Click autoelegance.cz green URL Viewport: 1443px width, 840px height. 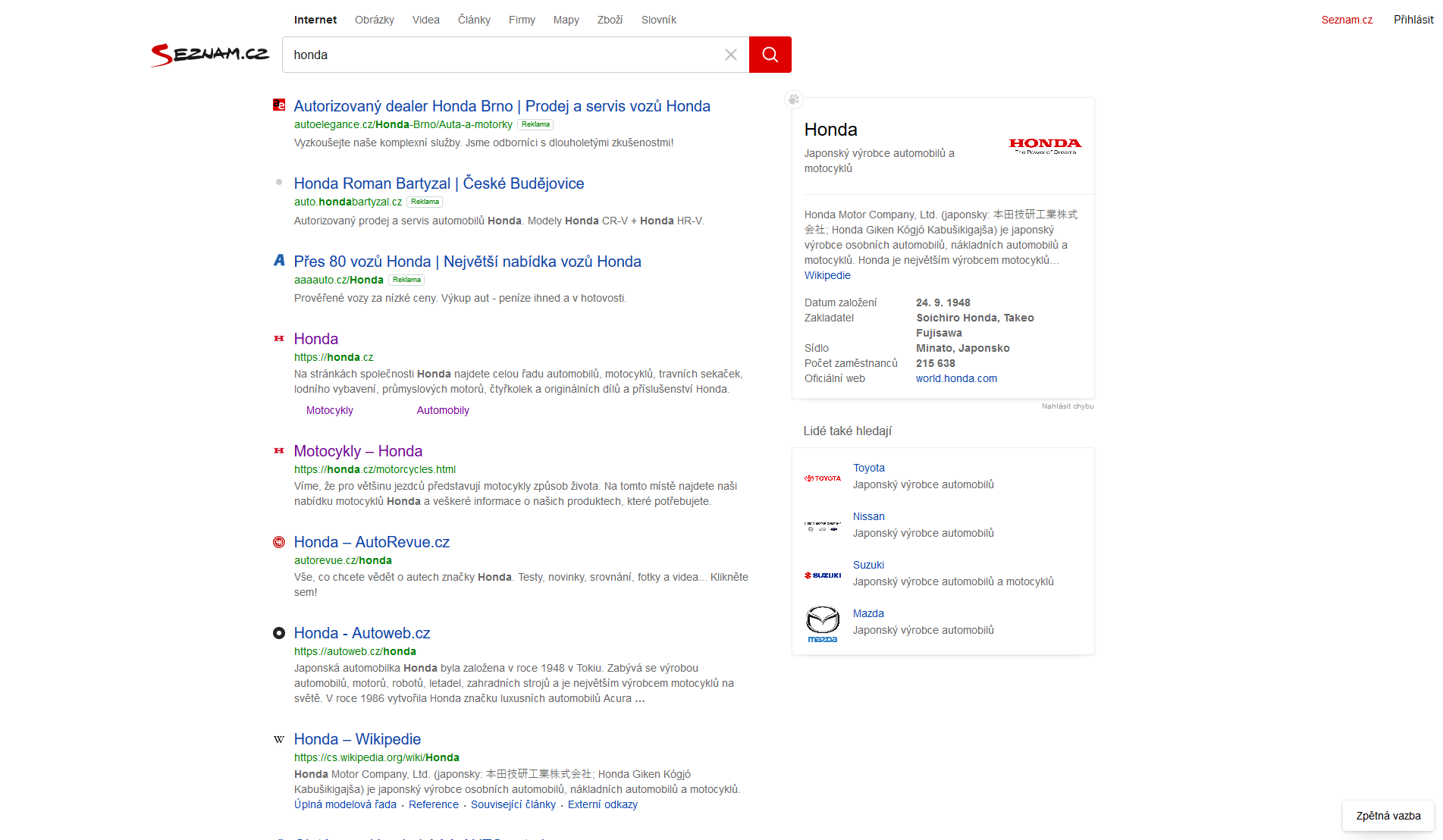403,124
